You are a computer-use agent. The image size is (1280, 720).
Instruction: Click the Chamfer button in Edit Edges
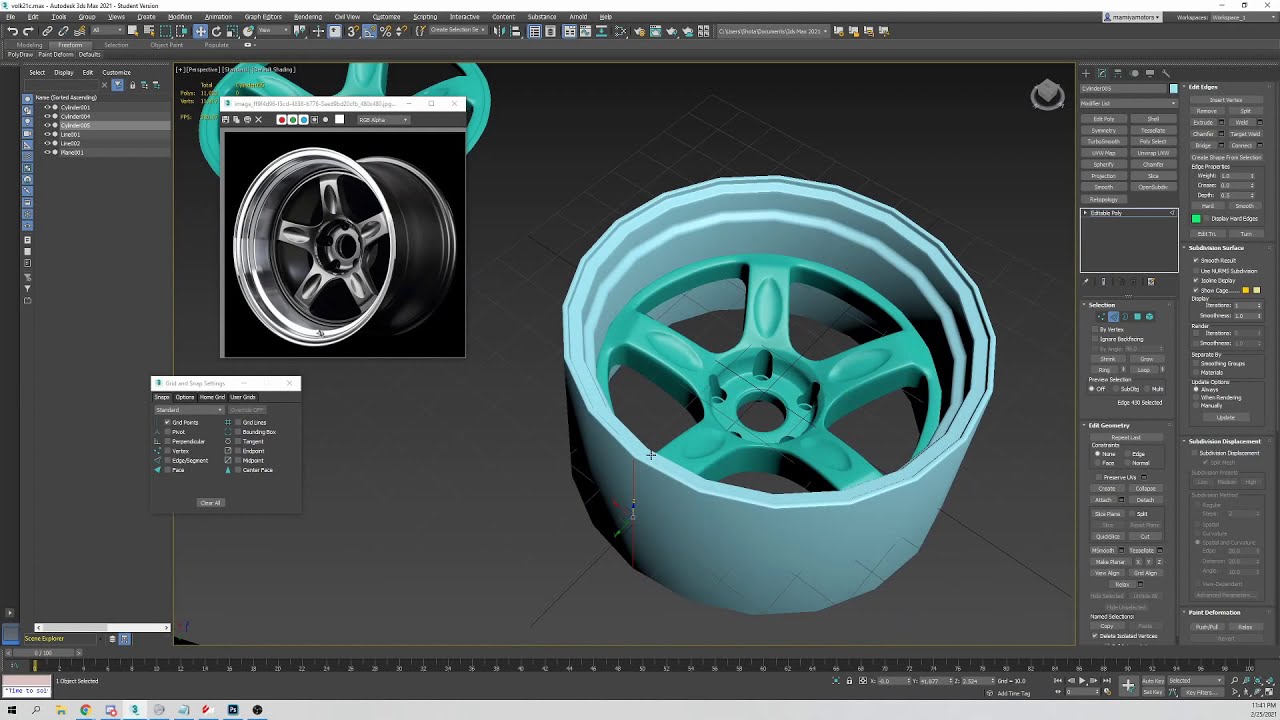(x=1203, y=134)
